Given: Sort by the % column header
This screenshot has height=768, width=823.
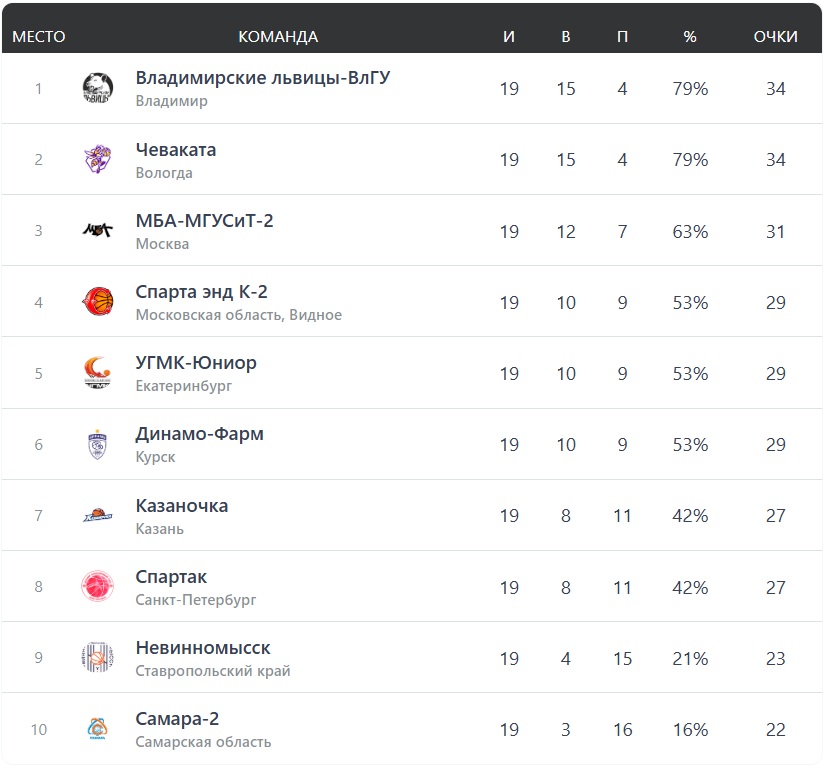Looking at the screenshot, I should click(690, 37).
